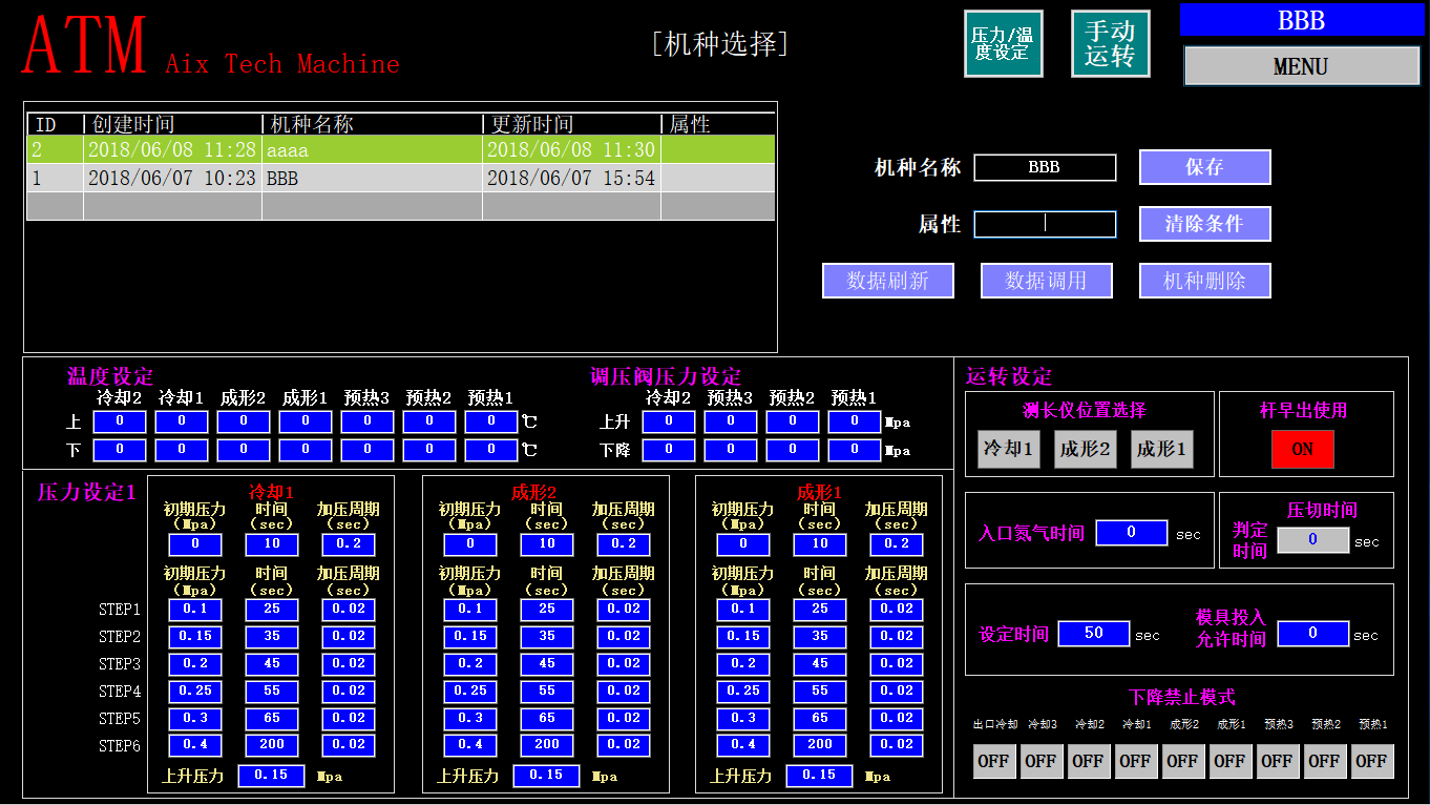
Task: Select 成形1 for measuring instrument position
Action: click(x=1162, y=449)
